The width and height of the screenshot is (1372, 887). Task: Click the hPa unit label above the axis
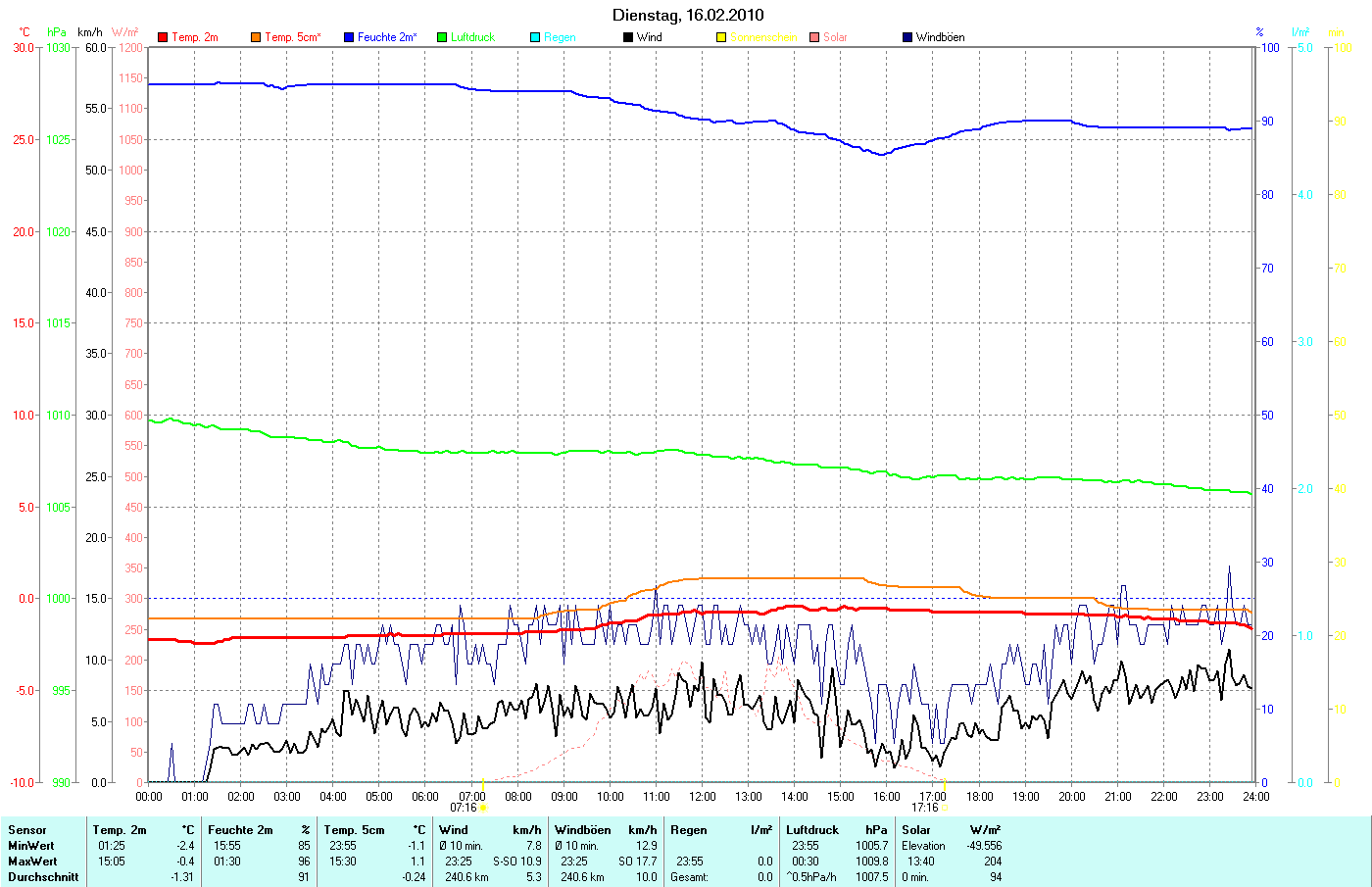[57, 32]
